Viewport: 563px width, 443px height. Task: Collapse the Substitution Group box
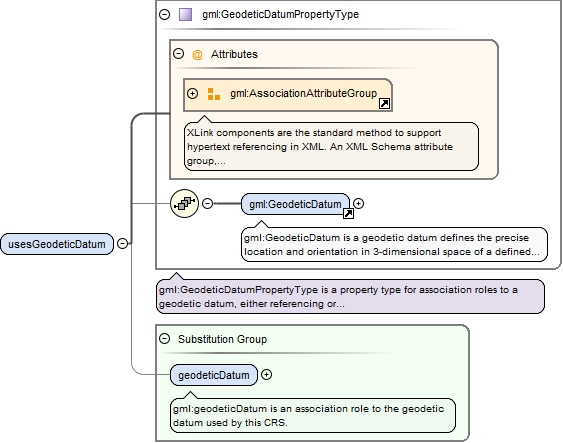(x=164, y=339)
